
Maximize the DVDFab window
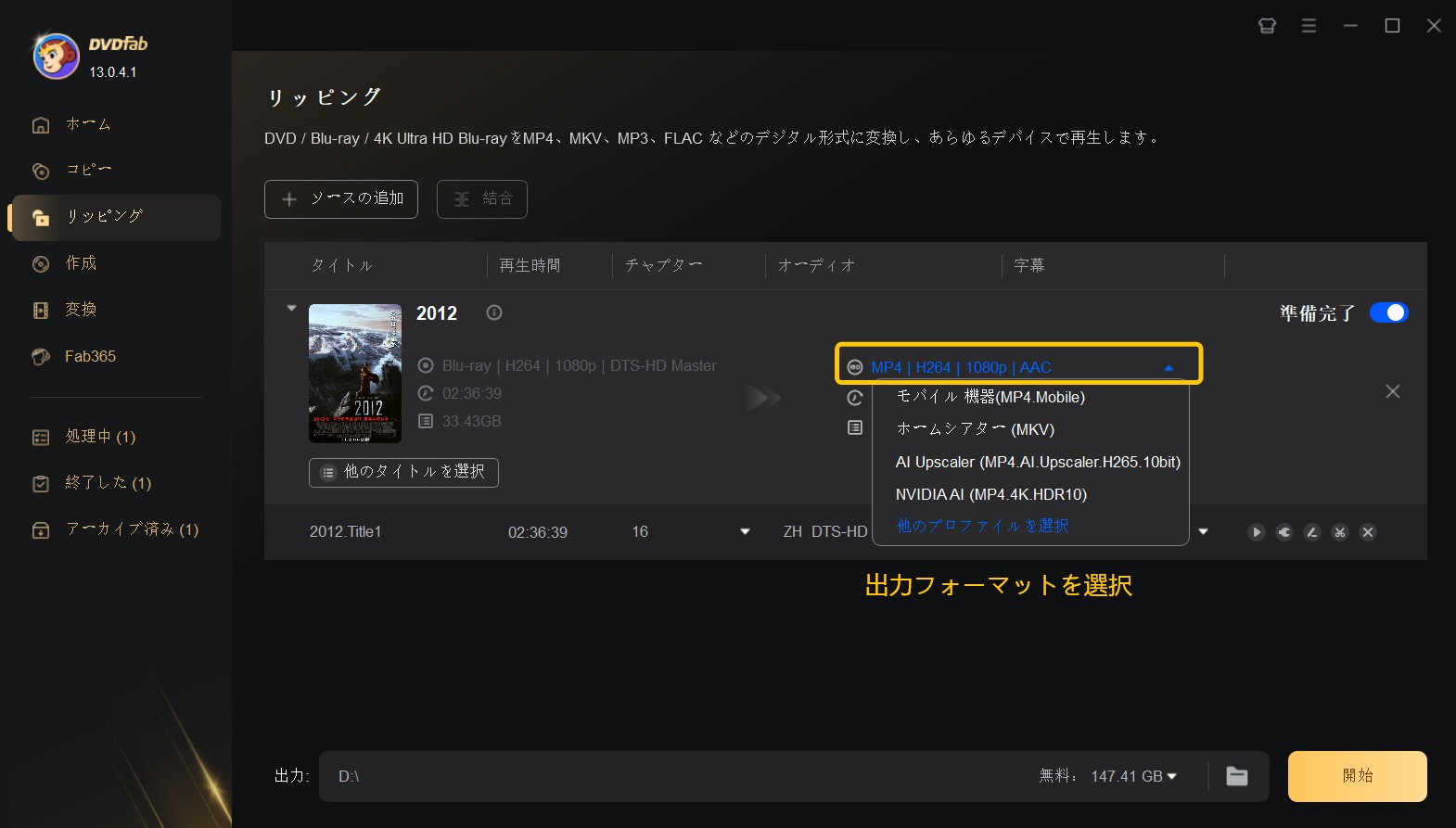click(x=1392, y=26)
